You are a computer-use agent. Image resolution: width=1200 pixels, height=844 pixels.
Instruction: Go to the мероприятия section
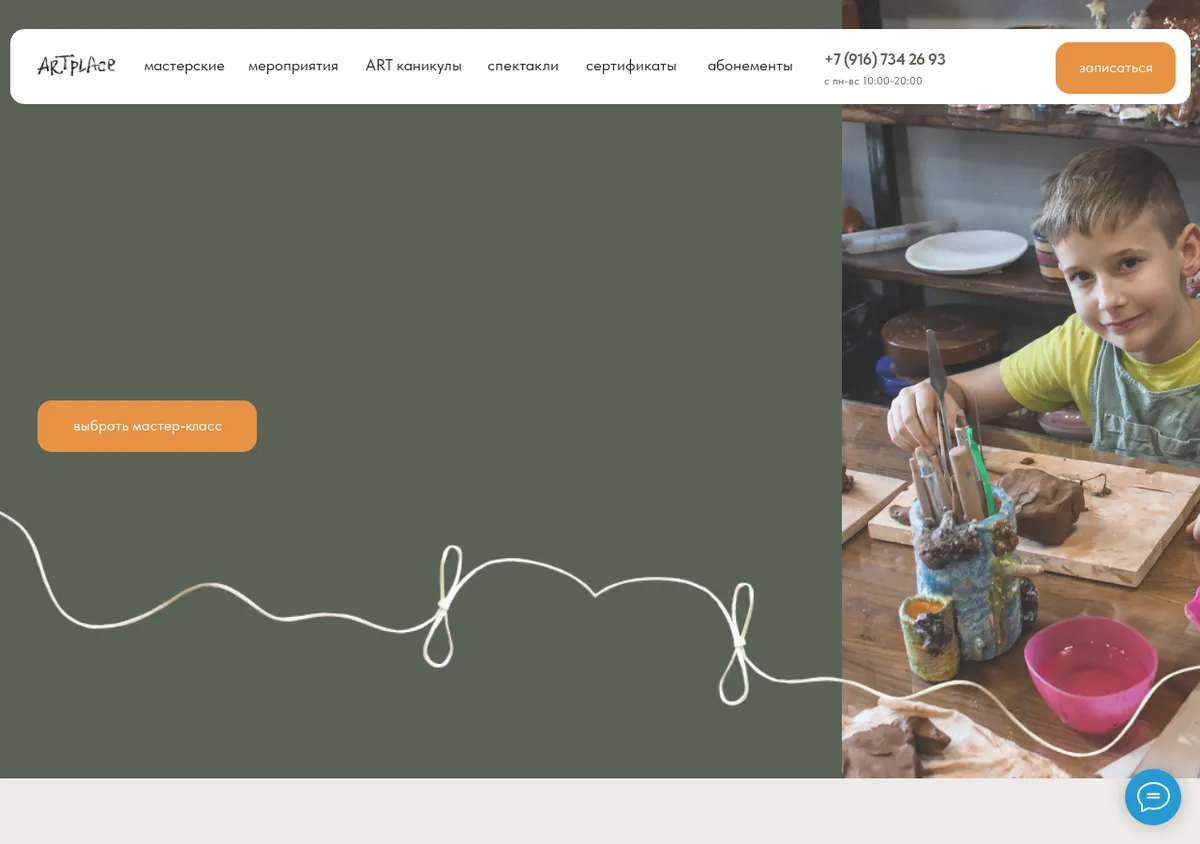pyautogui.click(x=293, y=66)
